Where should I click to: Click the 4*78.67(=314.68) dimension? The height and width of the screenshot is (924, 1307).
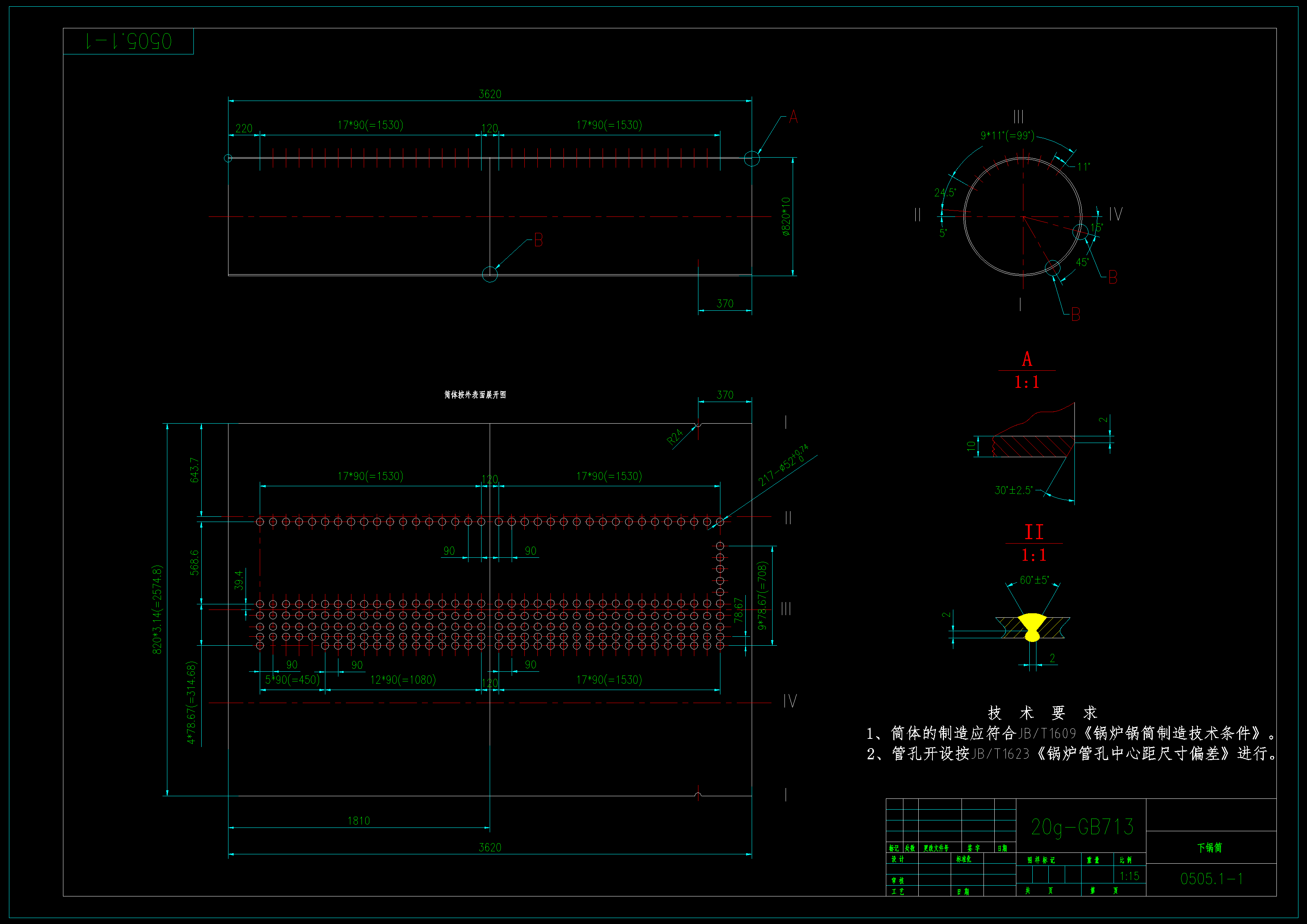[x=191, y=703]
